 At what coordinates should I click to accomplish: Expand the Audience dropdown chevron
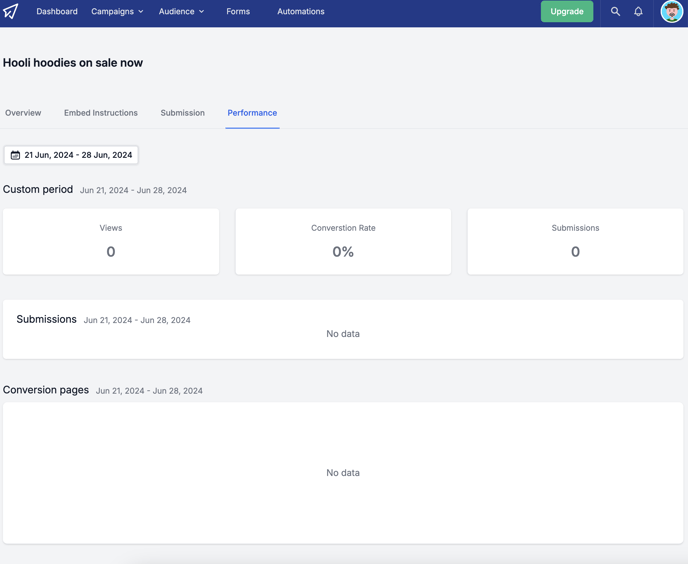[x=201, y=12]
